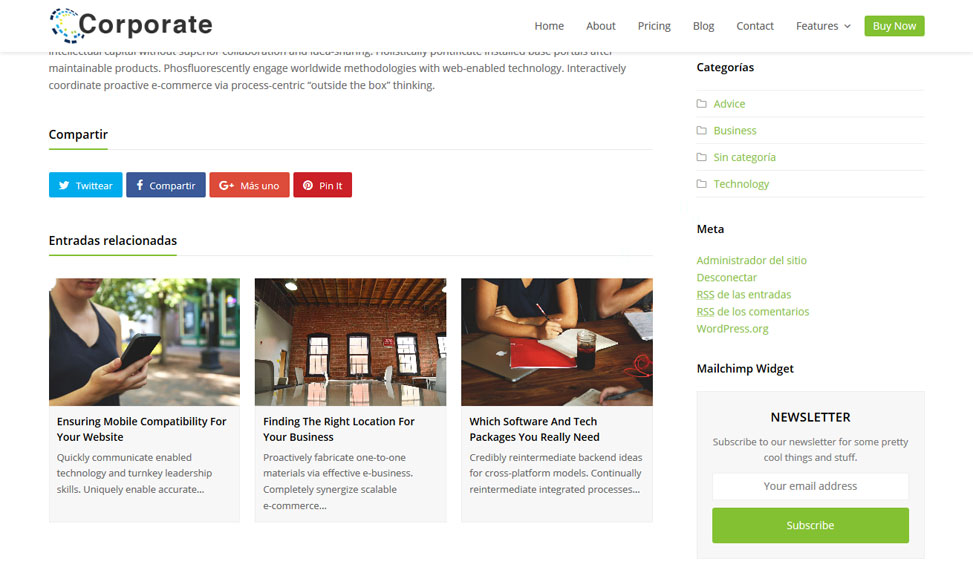This screenshot has width=973, height=570.
Task: Expand the Features dropdown menu
Action: point(823,26)
